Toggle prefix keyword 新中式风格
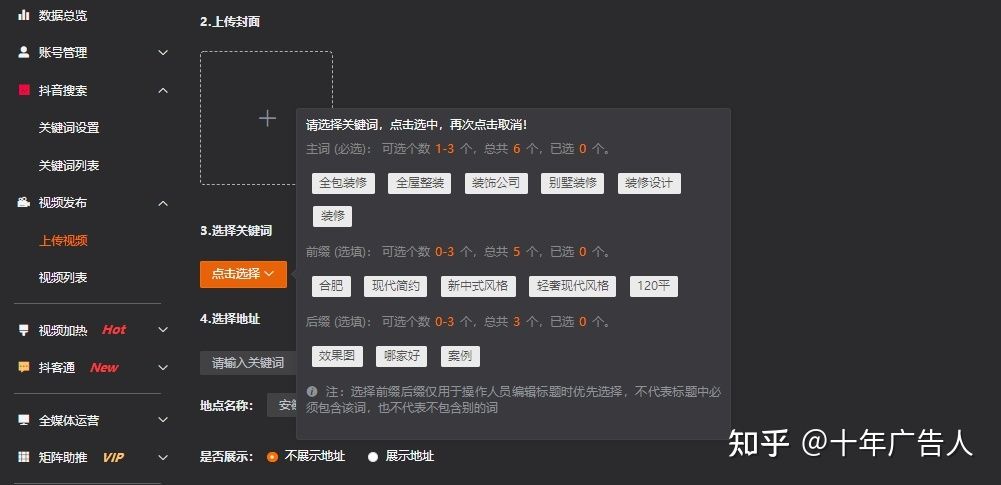 478,286
